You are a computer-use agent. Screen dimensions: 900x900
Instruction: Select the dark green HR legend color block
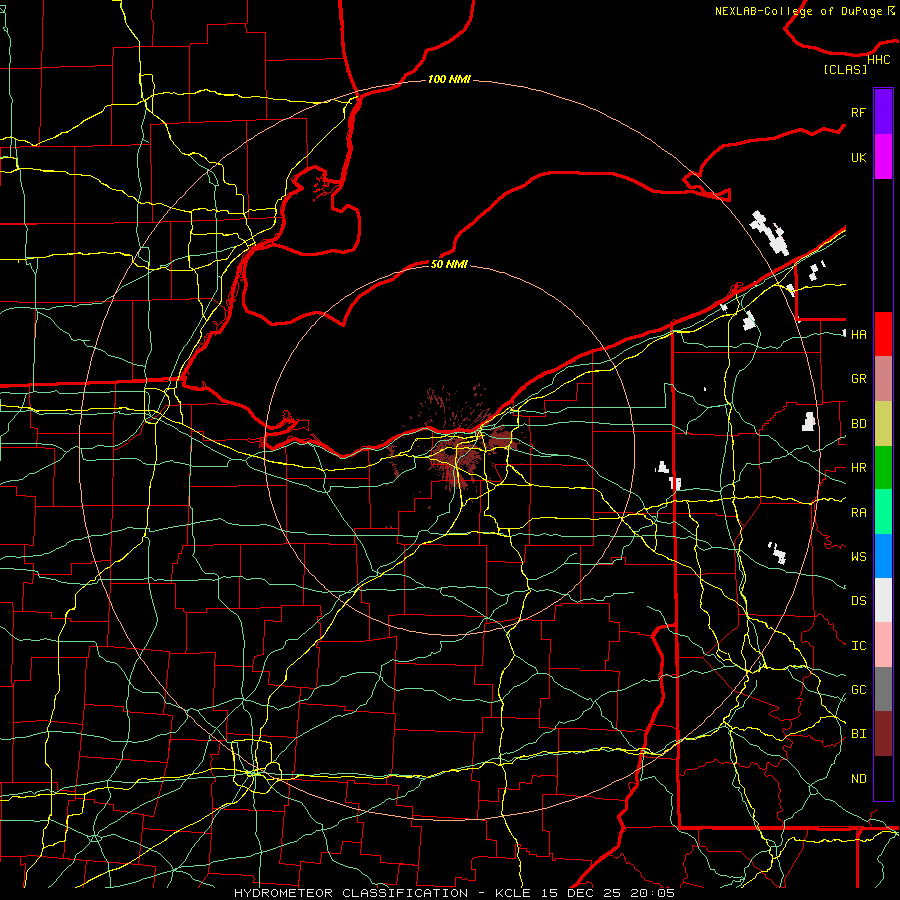(x=883, y=468)
